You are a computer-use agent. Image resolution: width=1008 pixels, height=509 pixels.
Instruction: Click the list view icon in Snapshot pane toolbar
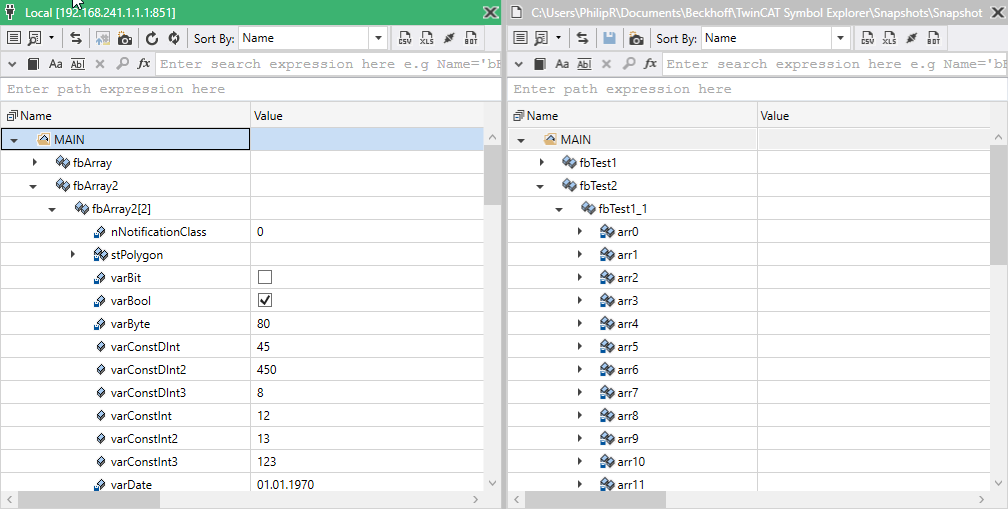coord(521,38)
